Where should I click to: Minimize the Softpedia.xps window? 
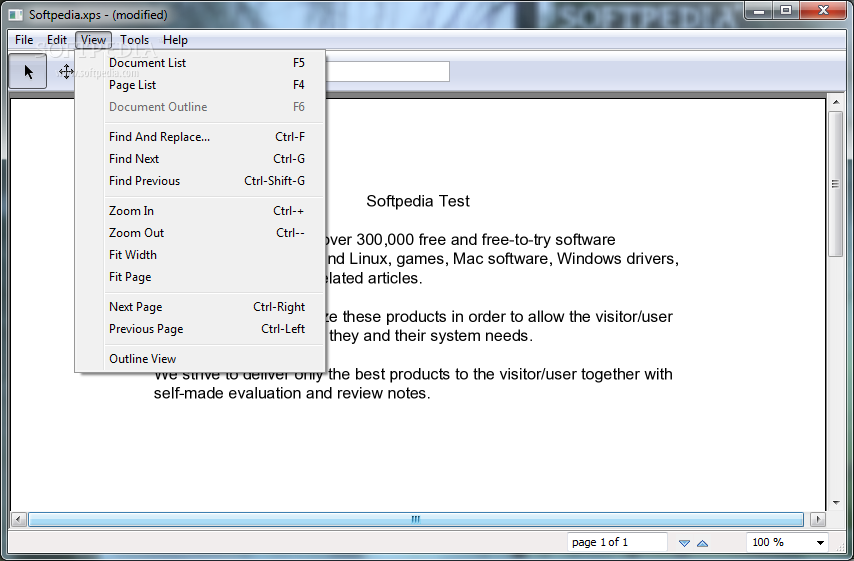(760, 11)
